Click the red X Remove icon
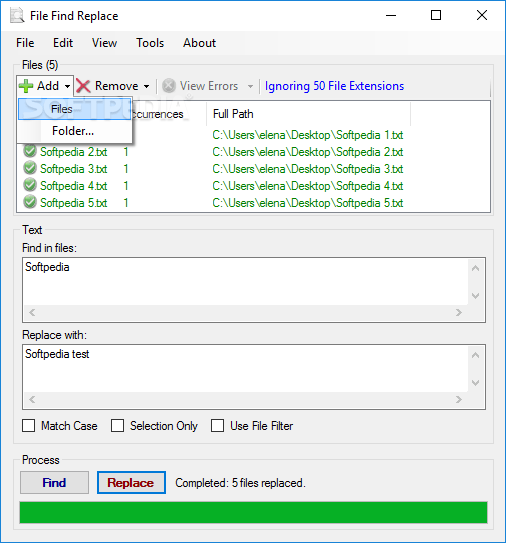The image size is (506, 543). tap(83, 86)
